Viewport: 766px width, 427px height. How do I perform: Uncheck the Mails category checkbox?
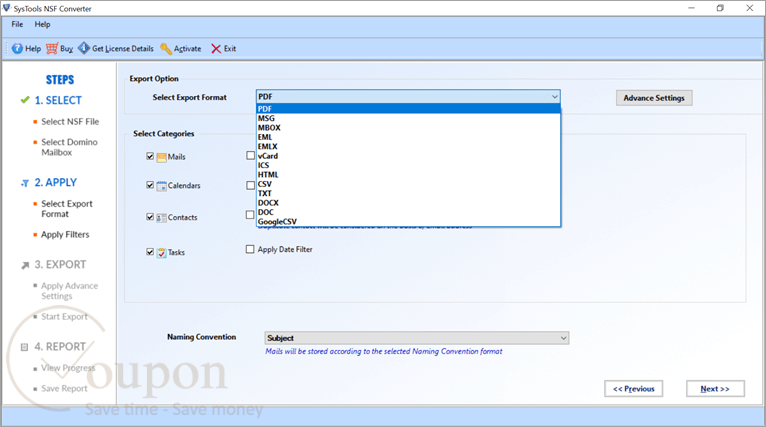150,156
